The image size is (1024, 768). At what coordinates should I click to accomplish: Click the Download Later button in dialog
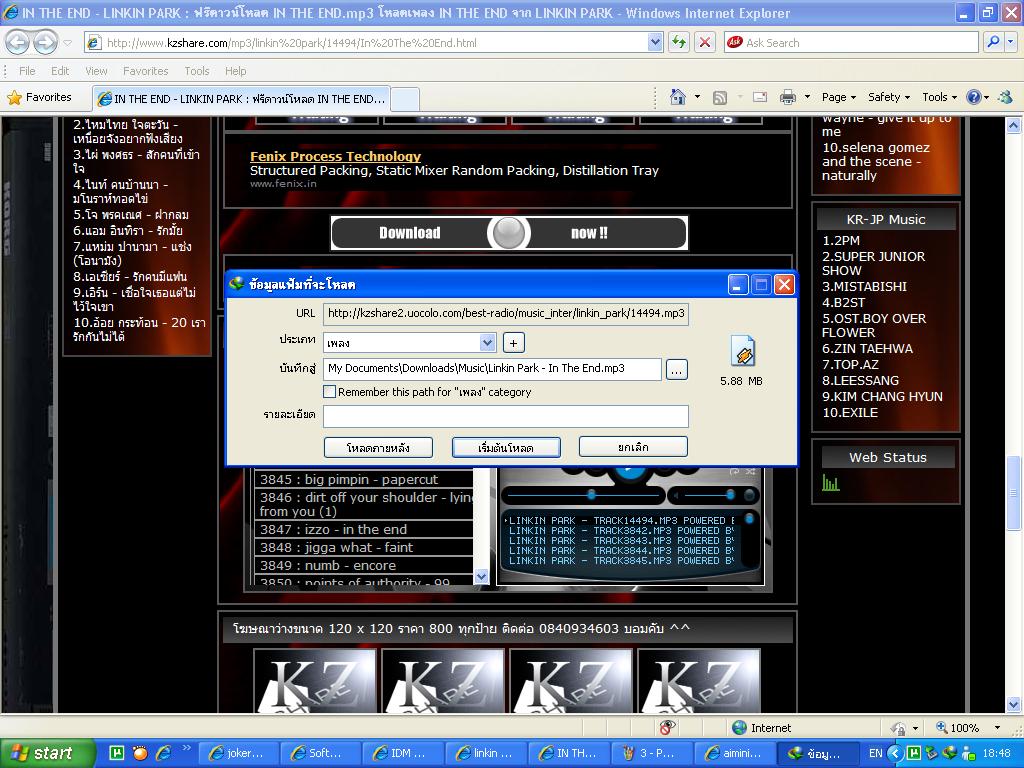378,447
